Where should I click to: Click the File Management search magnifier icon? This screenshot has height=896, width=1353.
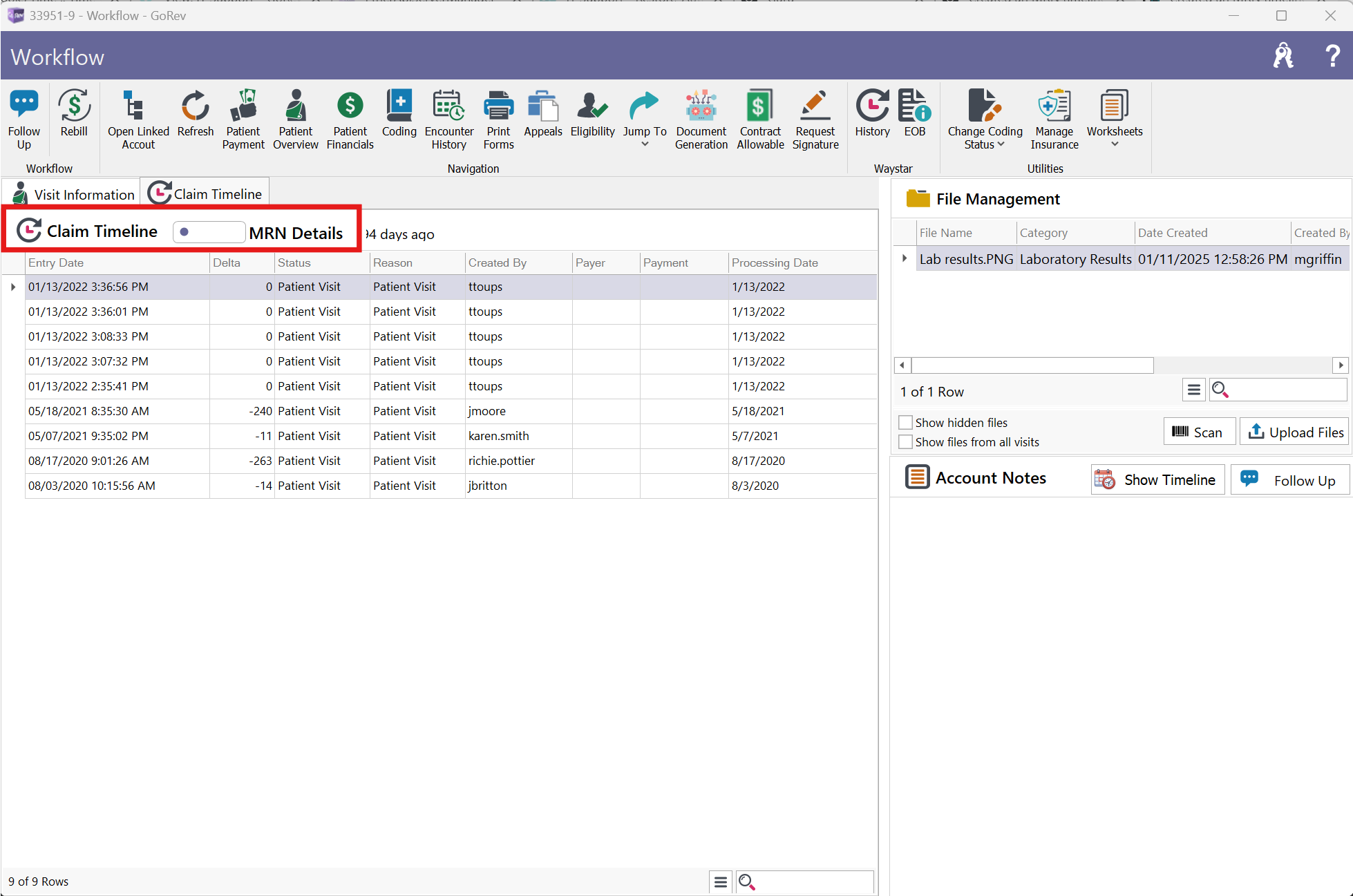[1220, 390]
